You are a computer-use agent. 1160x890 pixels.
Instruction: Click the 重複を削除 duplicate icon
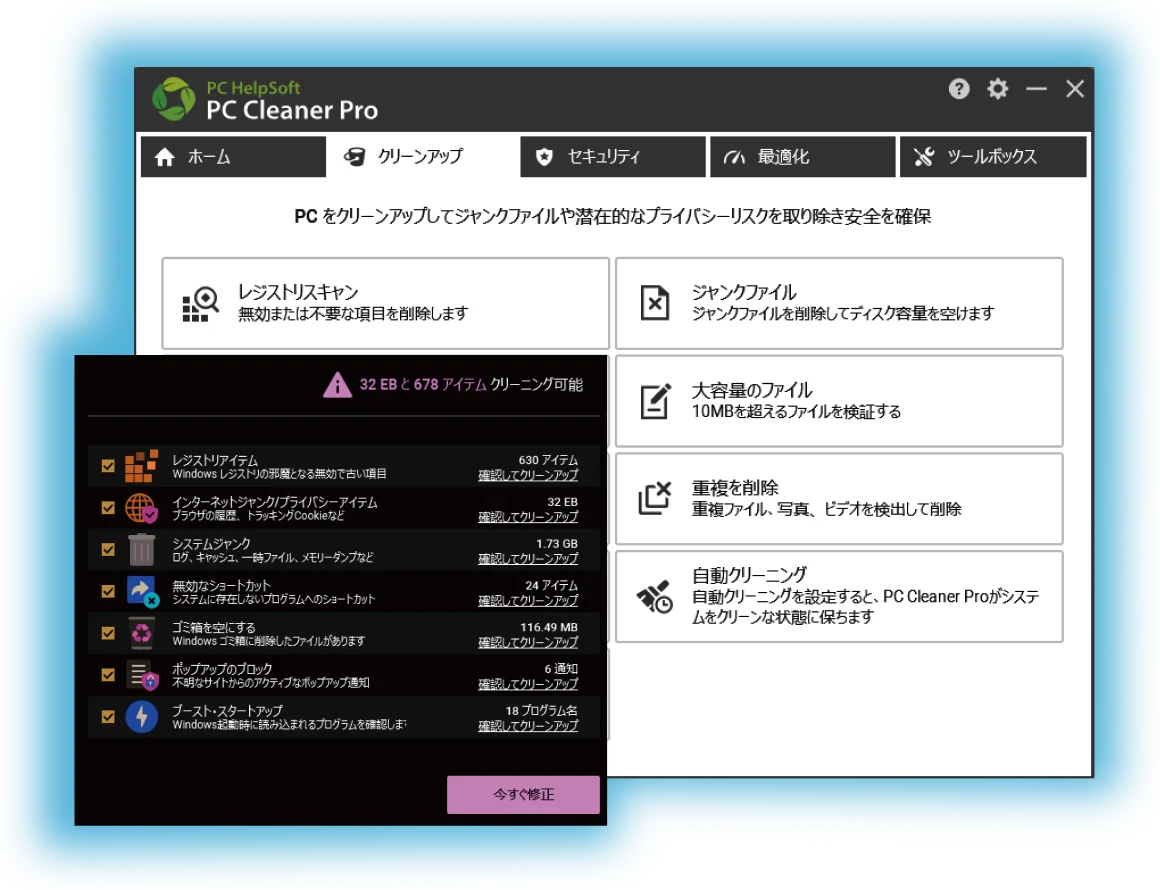[655, 498]
